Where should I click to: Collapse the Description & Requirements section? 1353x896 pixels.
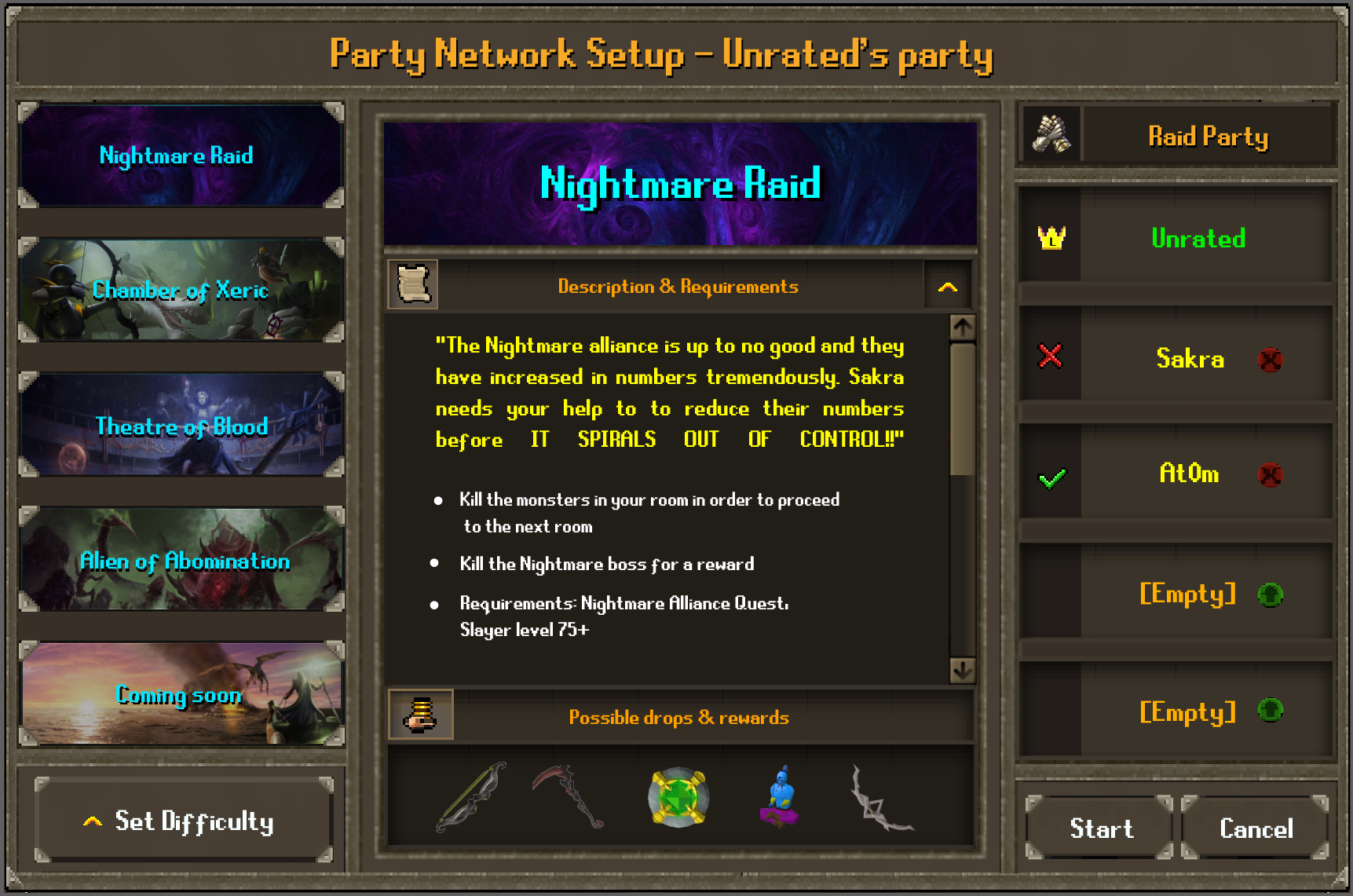[x=948, y=287]
